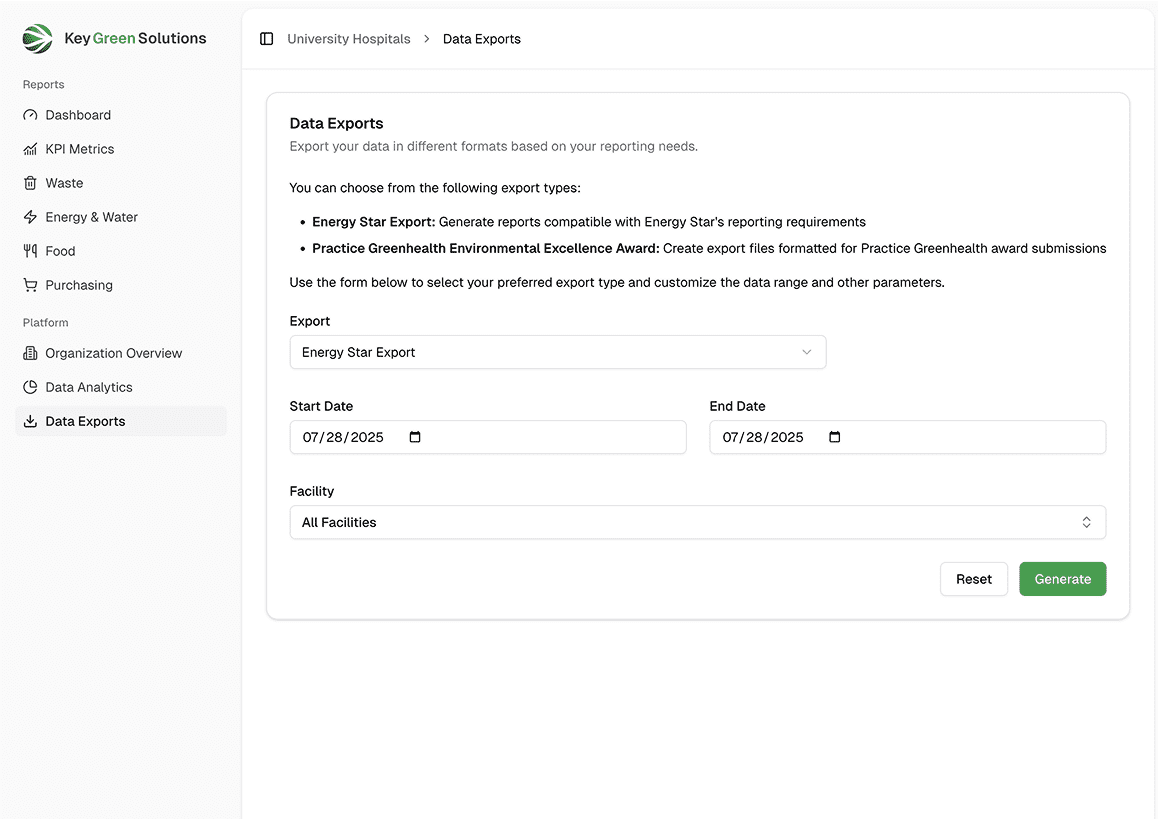Click the KPI Metrics chart icon
This screenshot has height=819, width=1158.
point(30,149)
